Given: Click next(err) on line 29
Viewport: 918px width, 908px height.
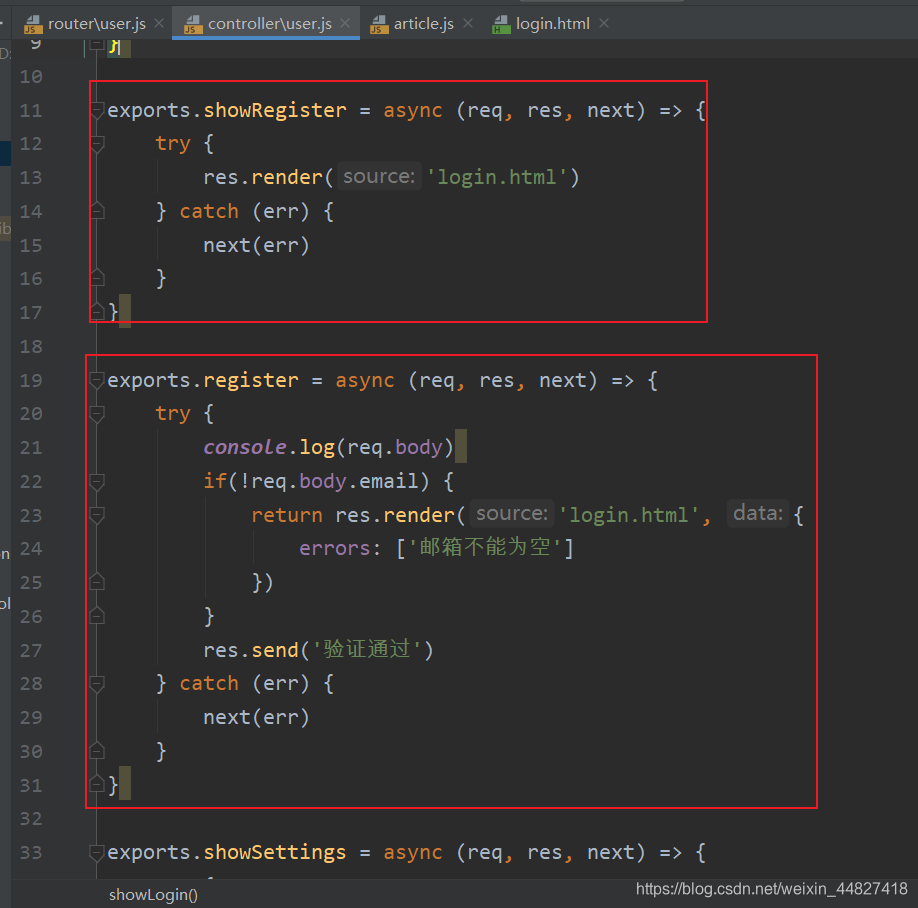Looking at the screenshot, I should point(256,717).
